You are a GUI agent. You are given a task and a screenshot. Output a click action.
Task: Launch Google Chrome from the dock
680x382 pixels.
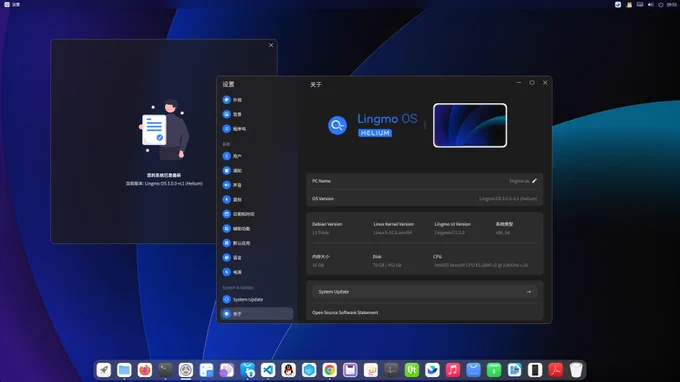click(330, 370)
